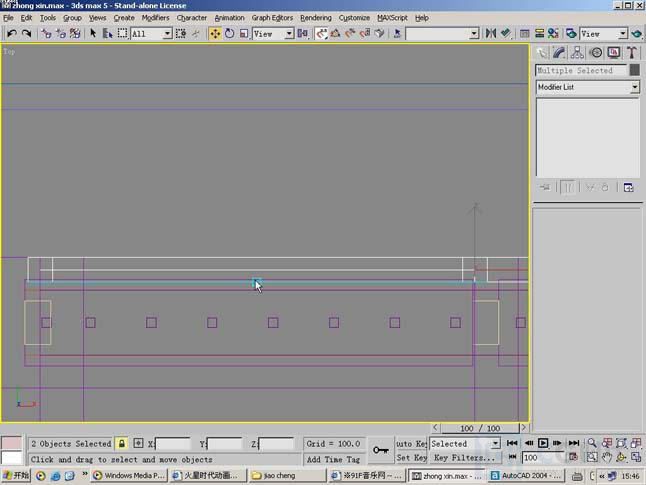Toggle Window/Crossing selection mode
This screenshot has width=646, height=485.
click(x=181, y=33)
